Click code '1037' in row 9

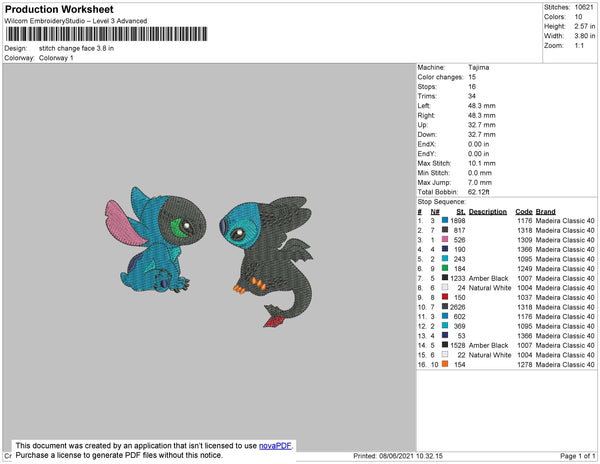coord(525,298)
